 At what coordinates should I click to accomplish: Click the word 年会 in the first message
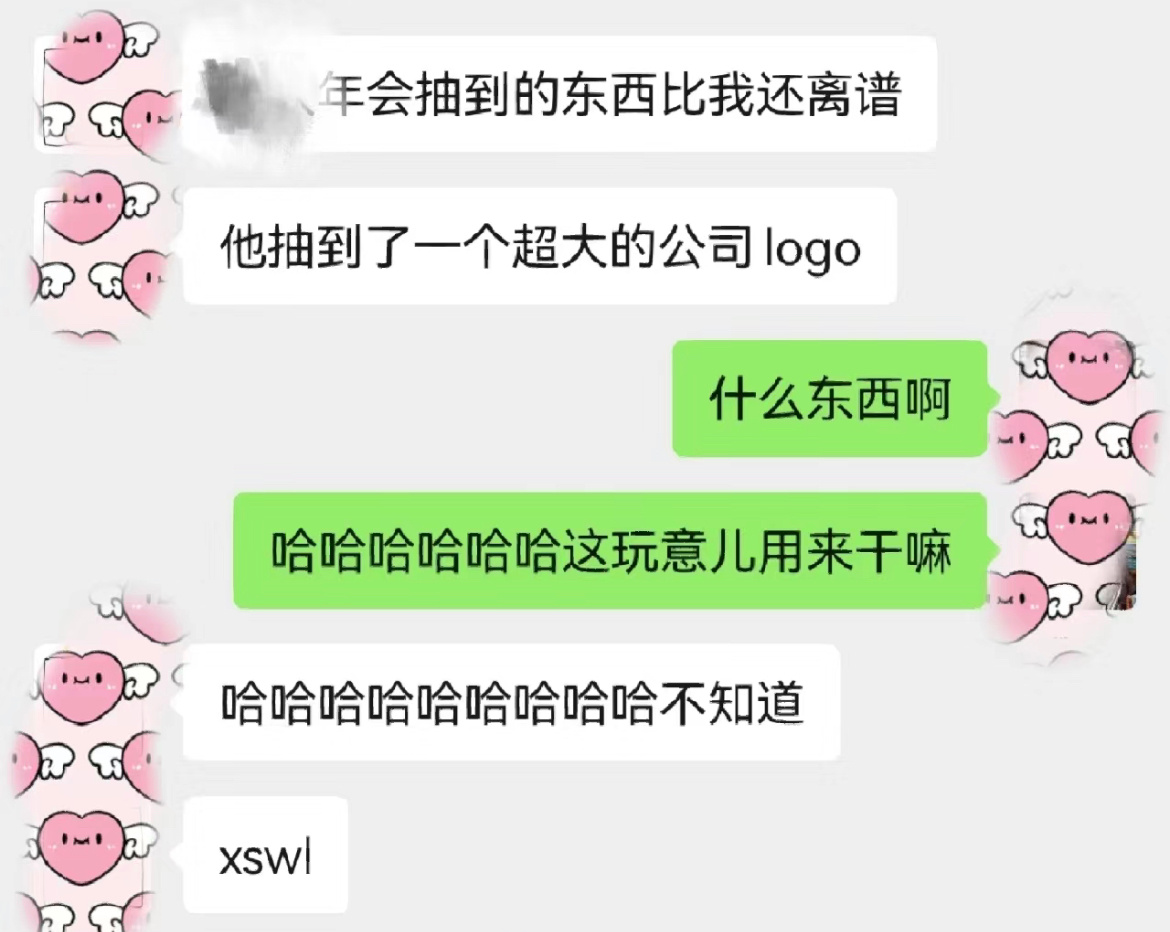pos(366,95)
